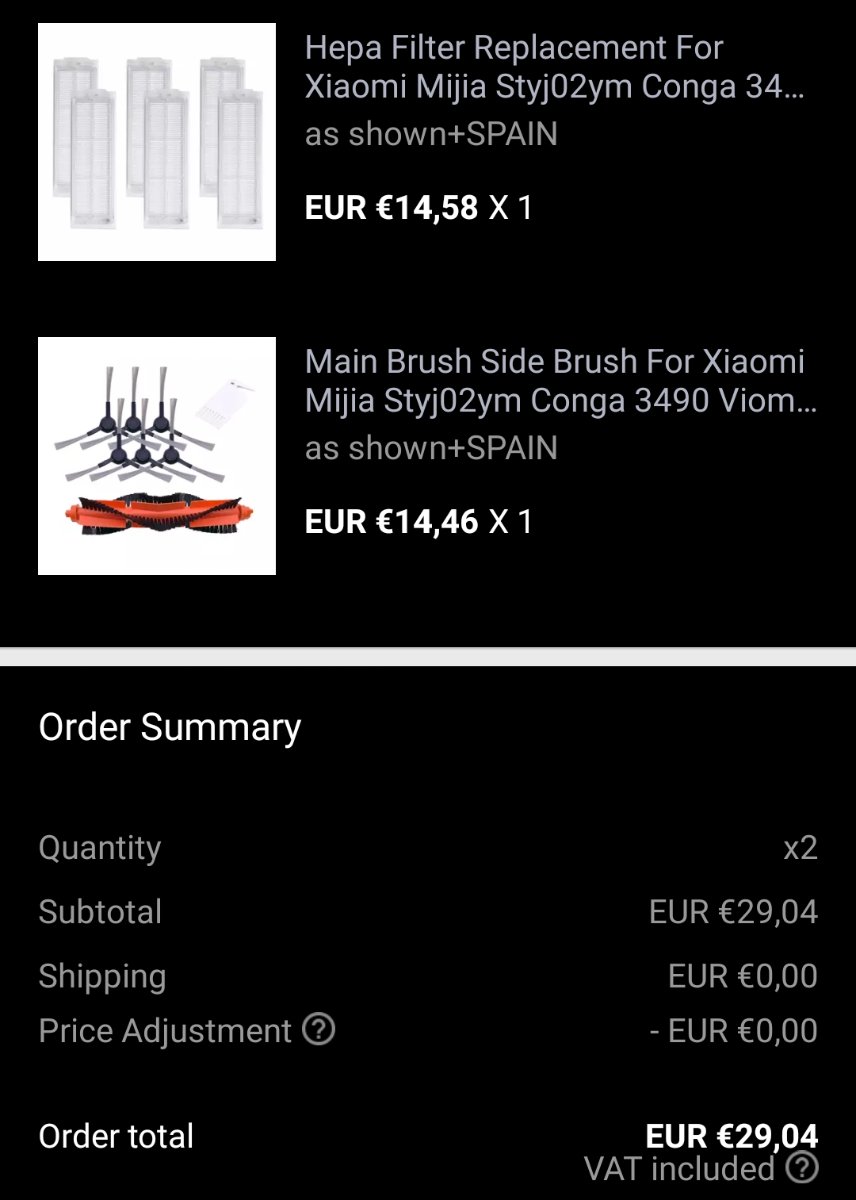Open the Hepa Filter product thumbnail
856x1200 pixels.
point(157,142)
